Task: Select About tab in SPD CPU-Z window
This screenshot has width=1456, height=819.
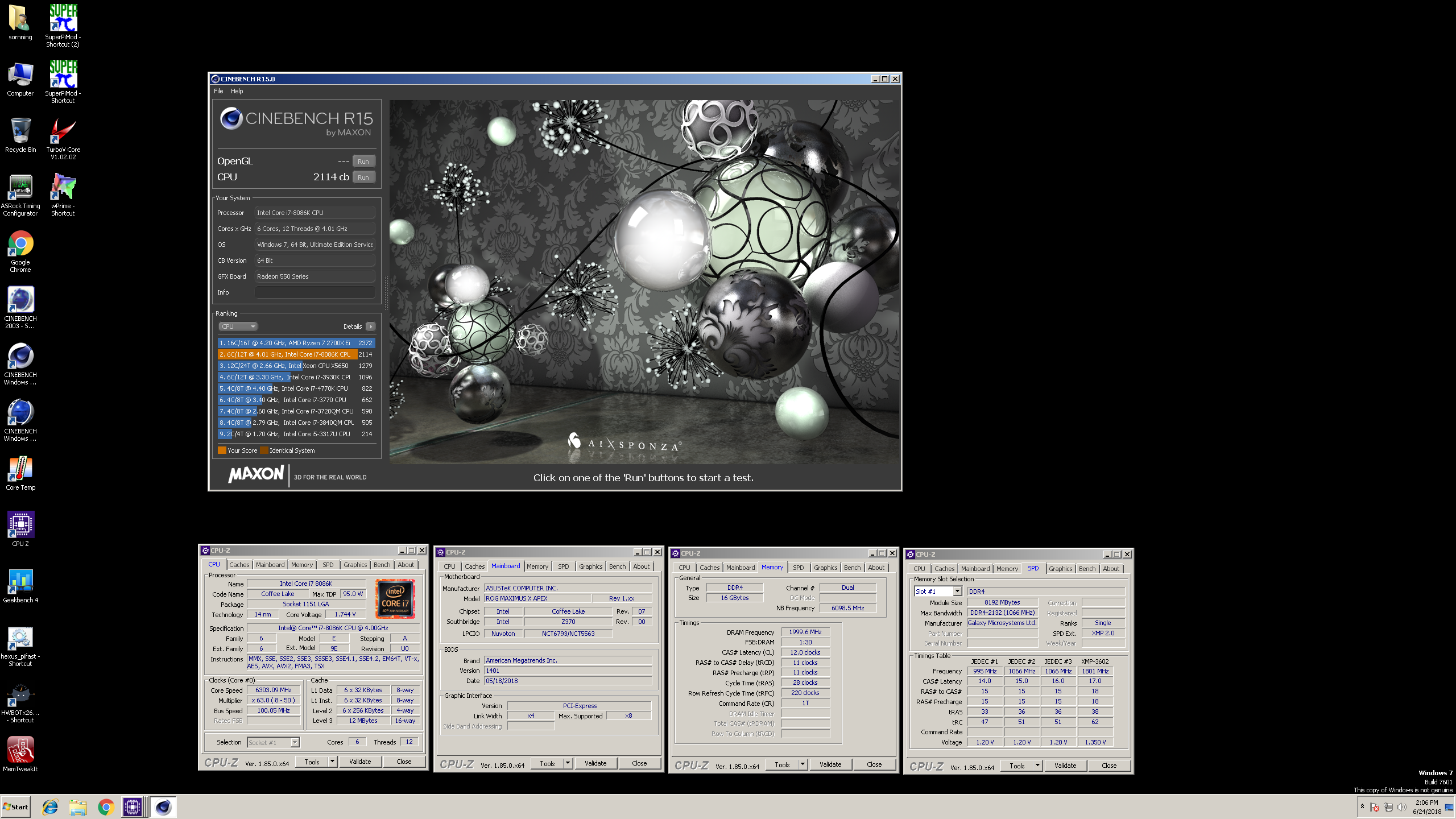Action: tap(1111, 569)
